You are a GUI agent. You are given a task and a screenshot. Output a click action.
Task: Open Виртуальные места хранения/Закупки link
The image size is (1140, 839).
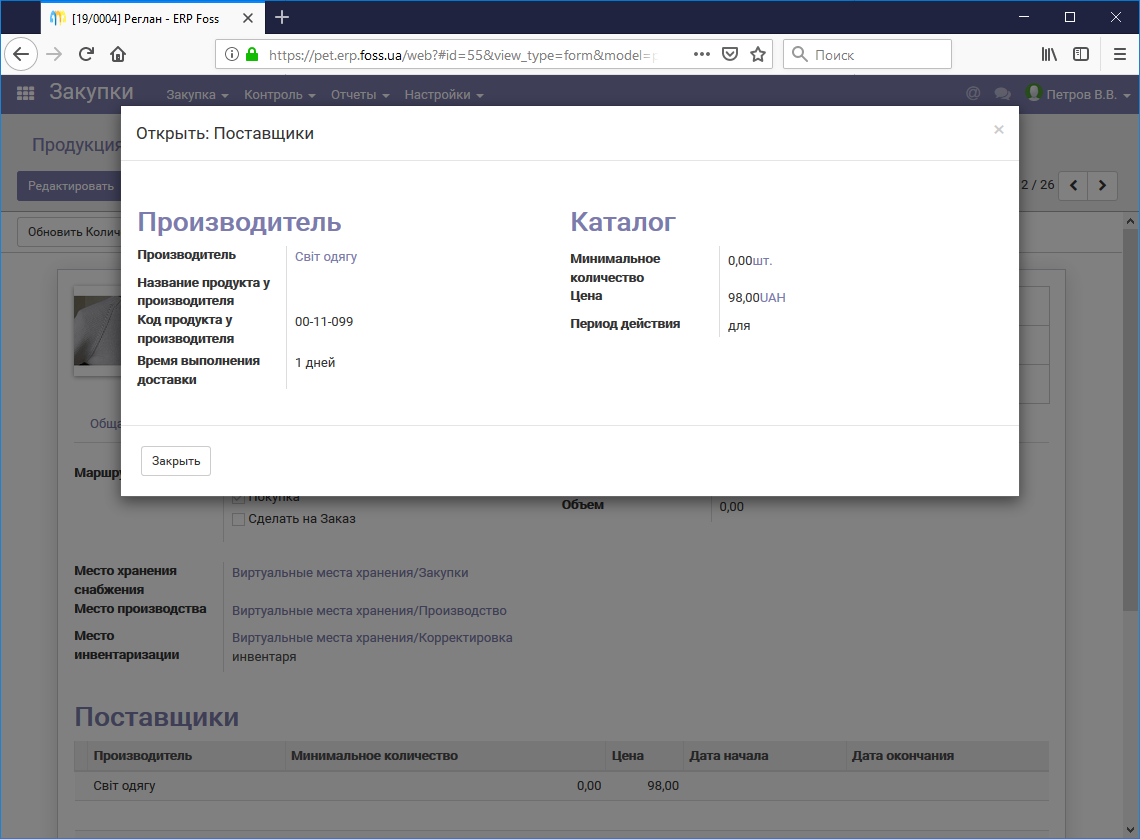350,573
